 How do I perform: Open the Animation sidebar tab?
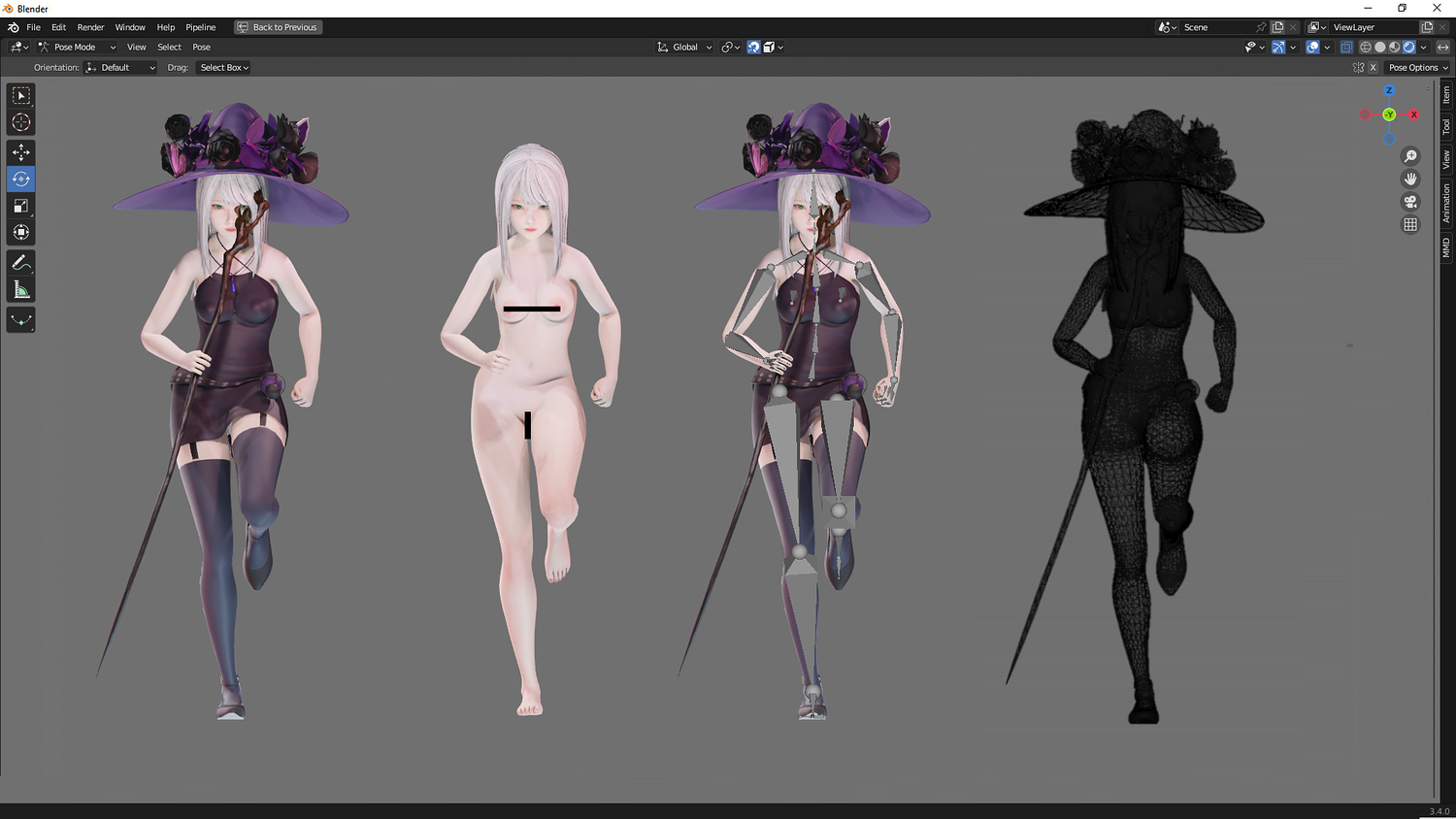[1446, 203]
